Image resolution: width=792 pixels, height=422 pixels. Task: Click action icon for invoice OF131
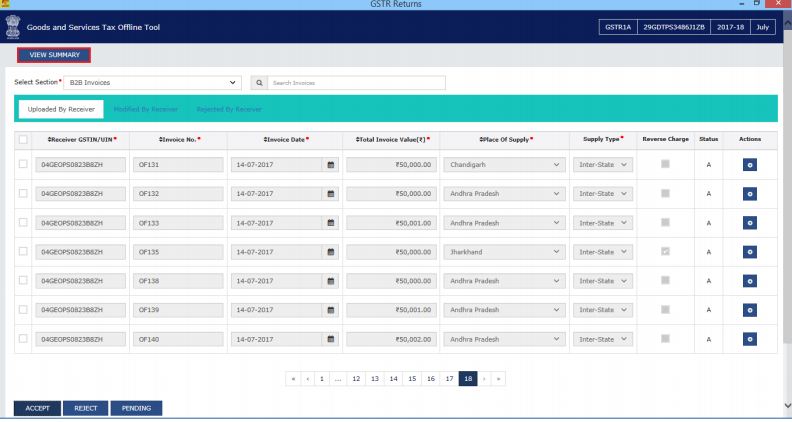tap(750, 165)
